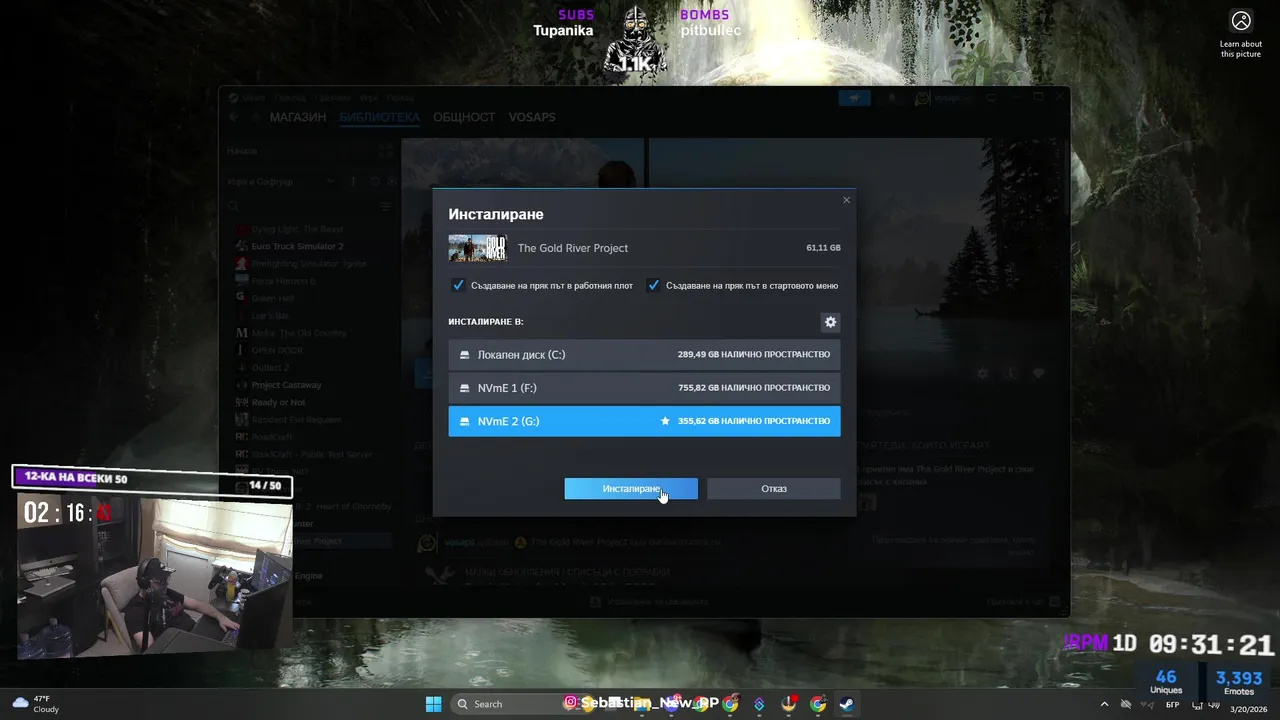Select Project Castaway in library list
The width and height of the screenshot is (1280, 720).
coord(286,385)
